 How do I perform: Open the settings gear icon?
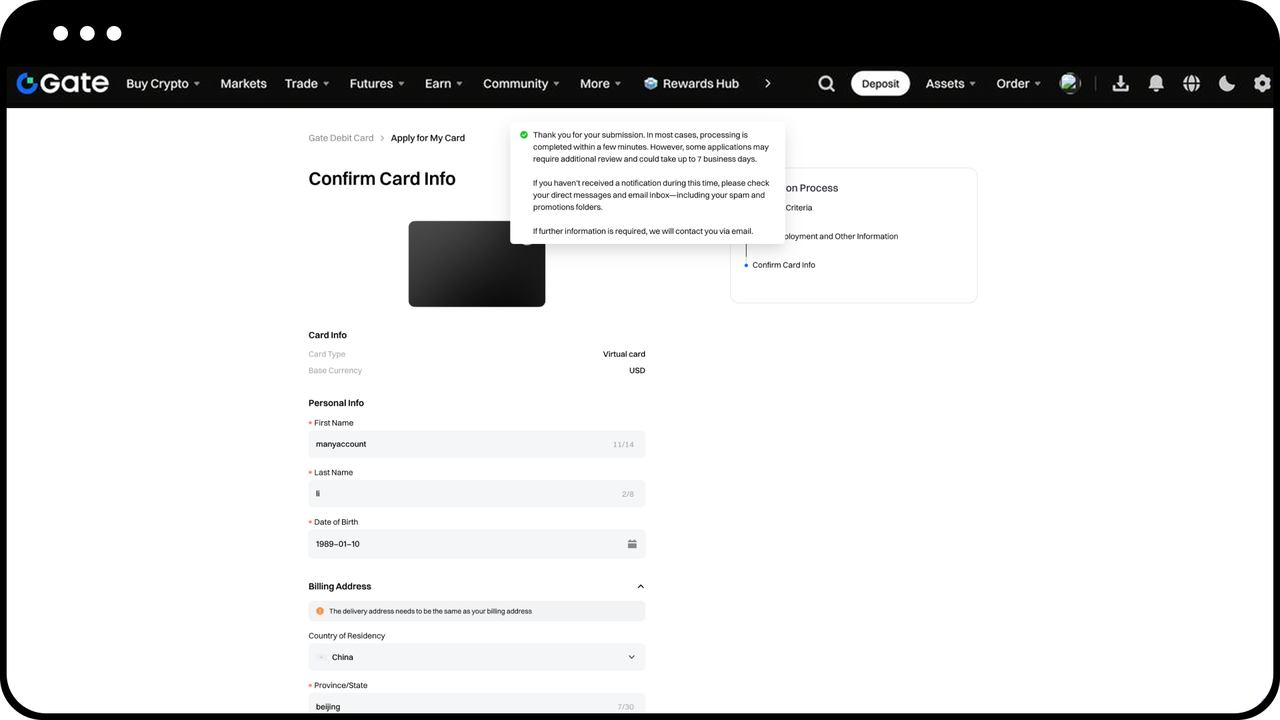(x=1262, y=84)
